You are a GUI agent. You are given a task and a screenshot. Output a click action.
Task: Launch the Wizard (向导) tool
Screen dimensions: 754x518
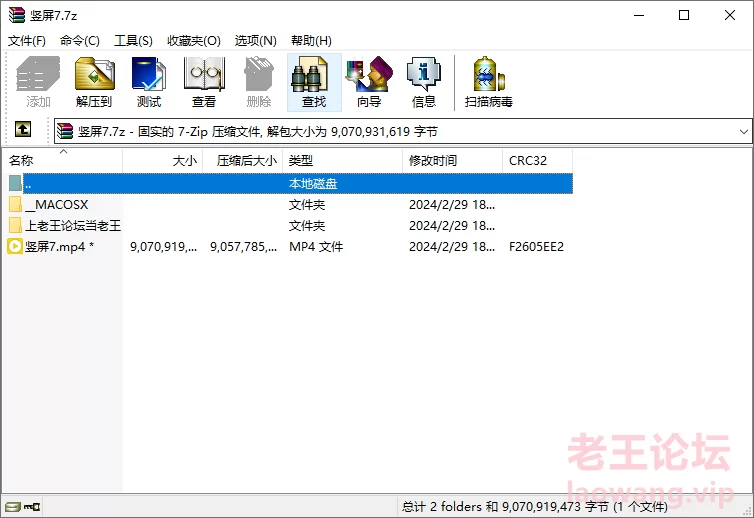pyautogui.click(x=369, y=82)
